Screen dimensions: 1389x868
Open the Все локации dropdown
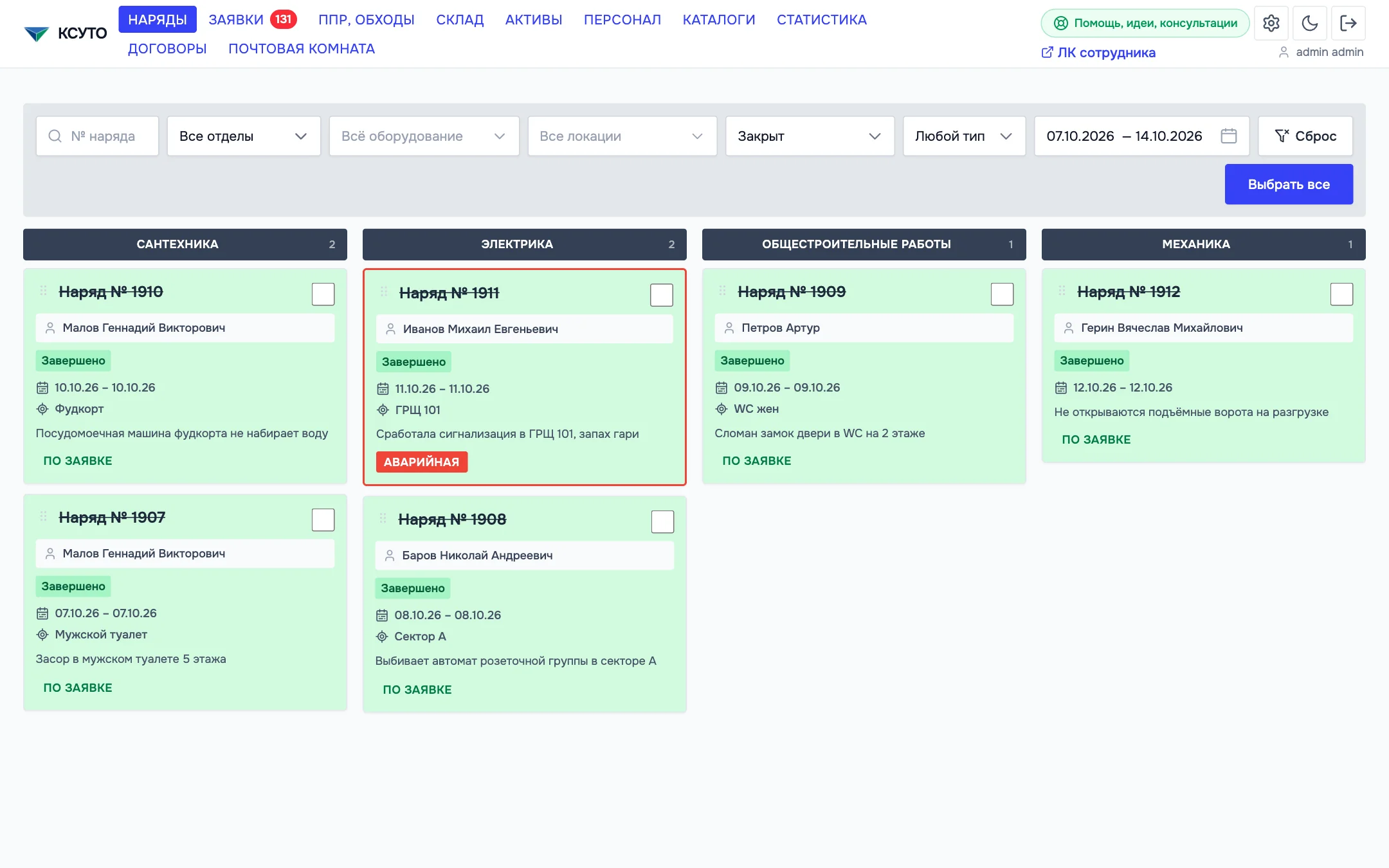coord(622,136)
